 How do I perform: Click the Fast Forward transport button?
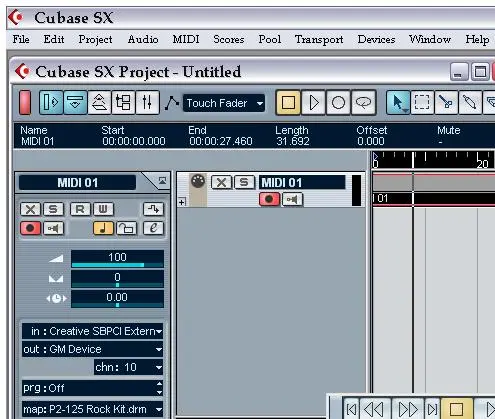point(408,409)
